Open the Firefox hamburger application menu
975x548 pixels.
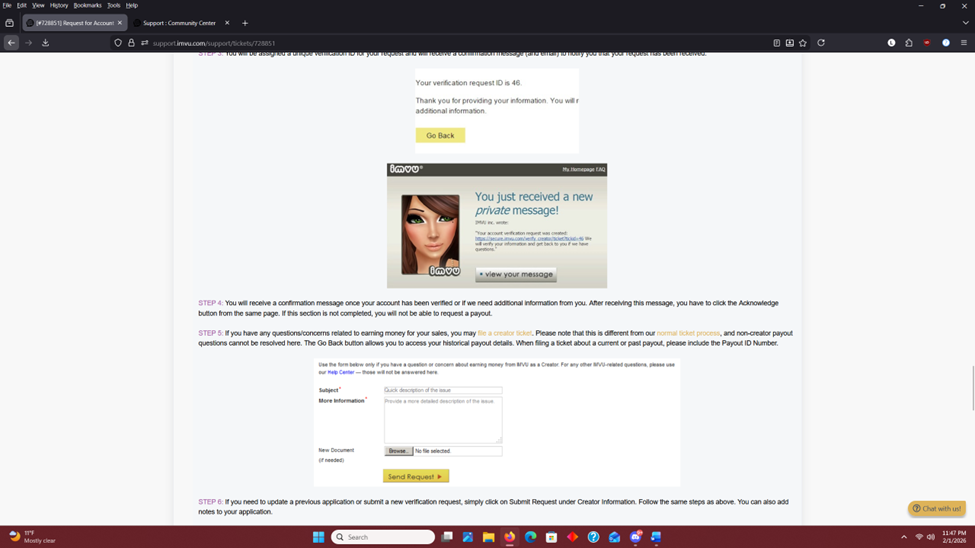pos(964,43)
